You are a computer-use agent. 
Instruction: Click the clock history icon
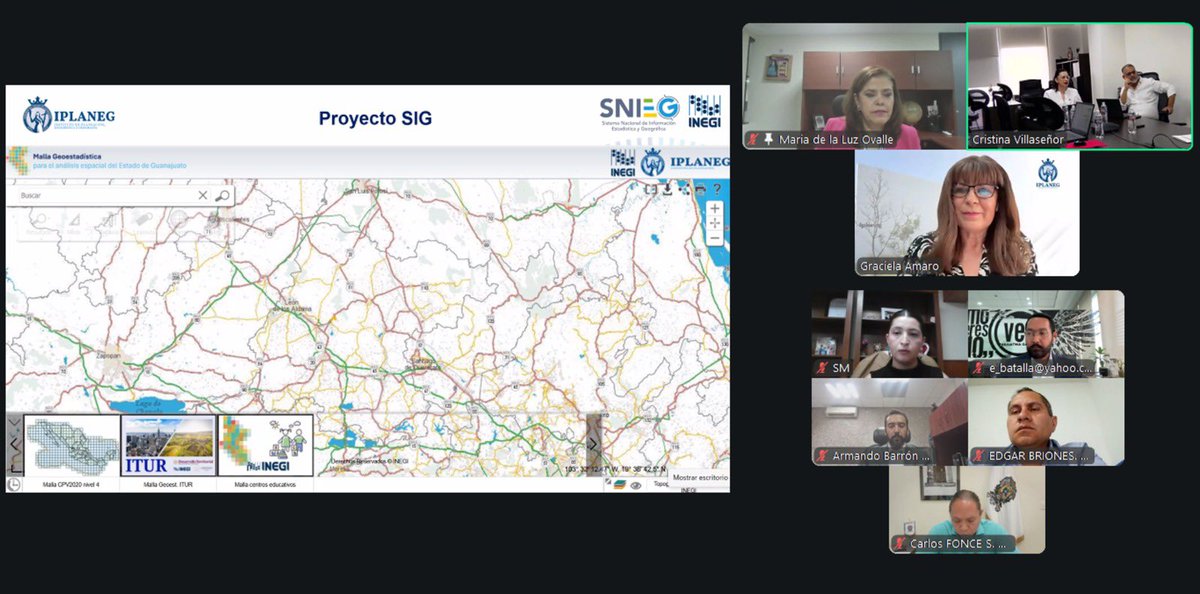pyautogui.click(x=14, y=484)
